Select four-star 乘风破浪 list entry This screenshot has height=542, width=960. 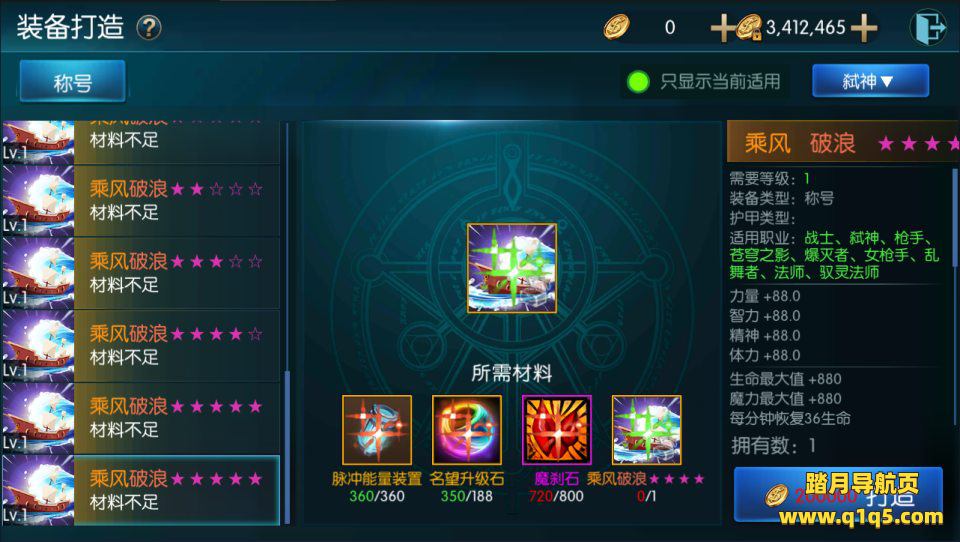pos(140,345)
